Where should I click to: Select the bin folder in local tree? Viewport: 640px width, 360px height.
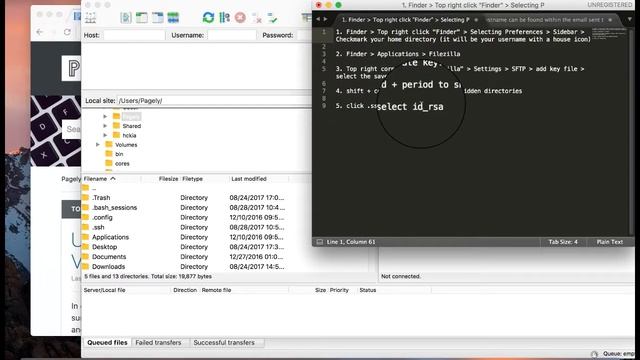[x=119, y=154]
